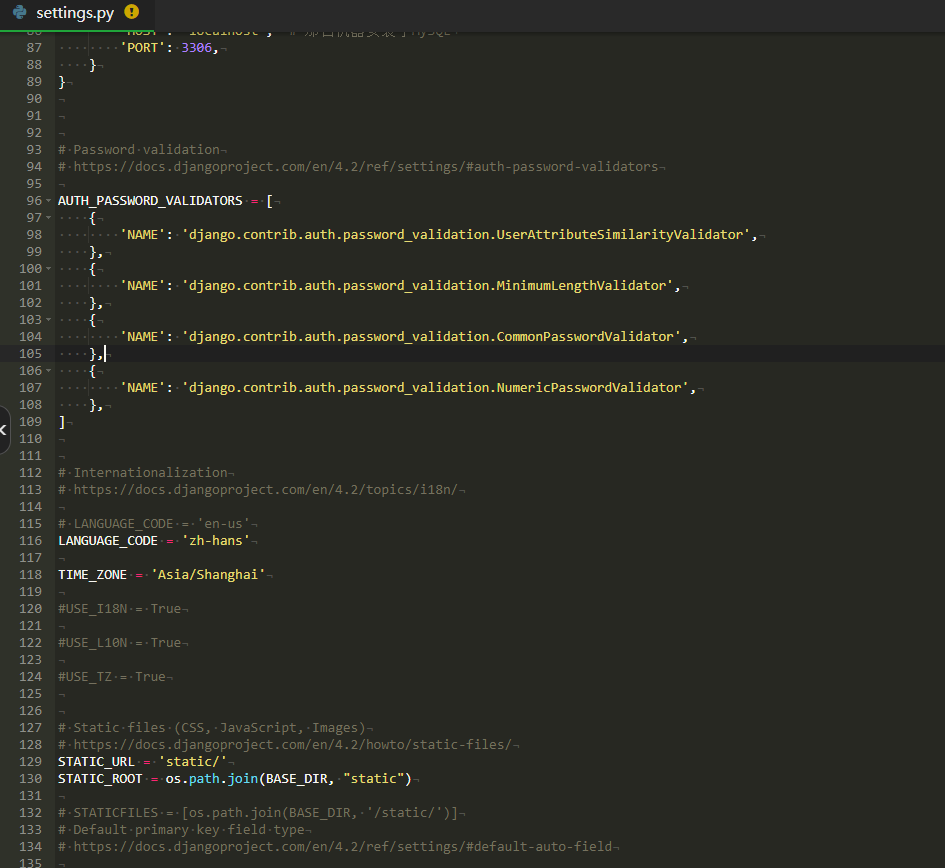Click the CommonPasswordValidator string
Screen dimensions: 945x868
click(x=432, y=337)
